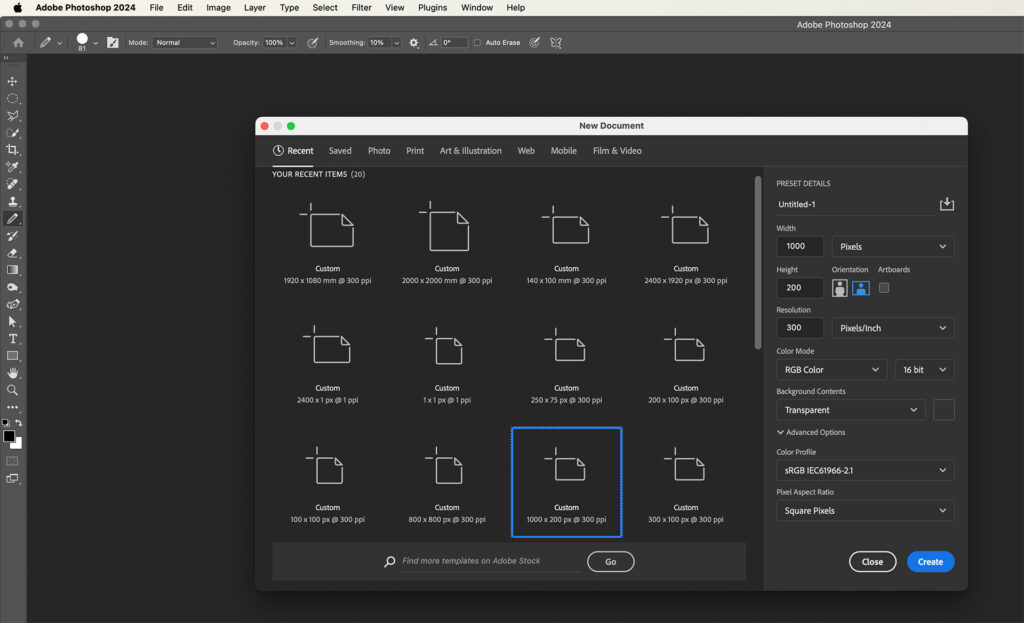
Task: Change units via the Pixels dropdown
Action: tap(892, 246)
